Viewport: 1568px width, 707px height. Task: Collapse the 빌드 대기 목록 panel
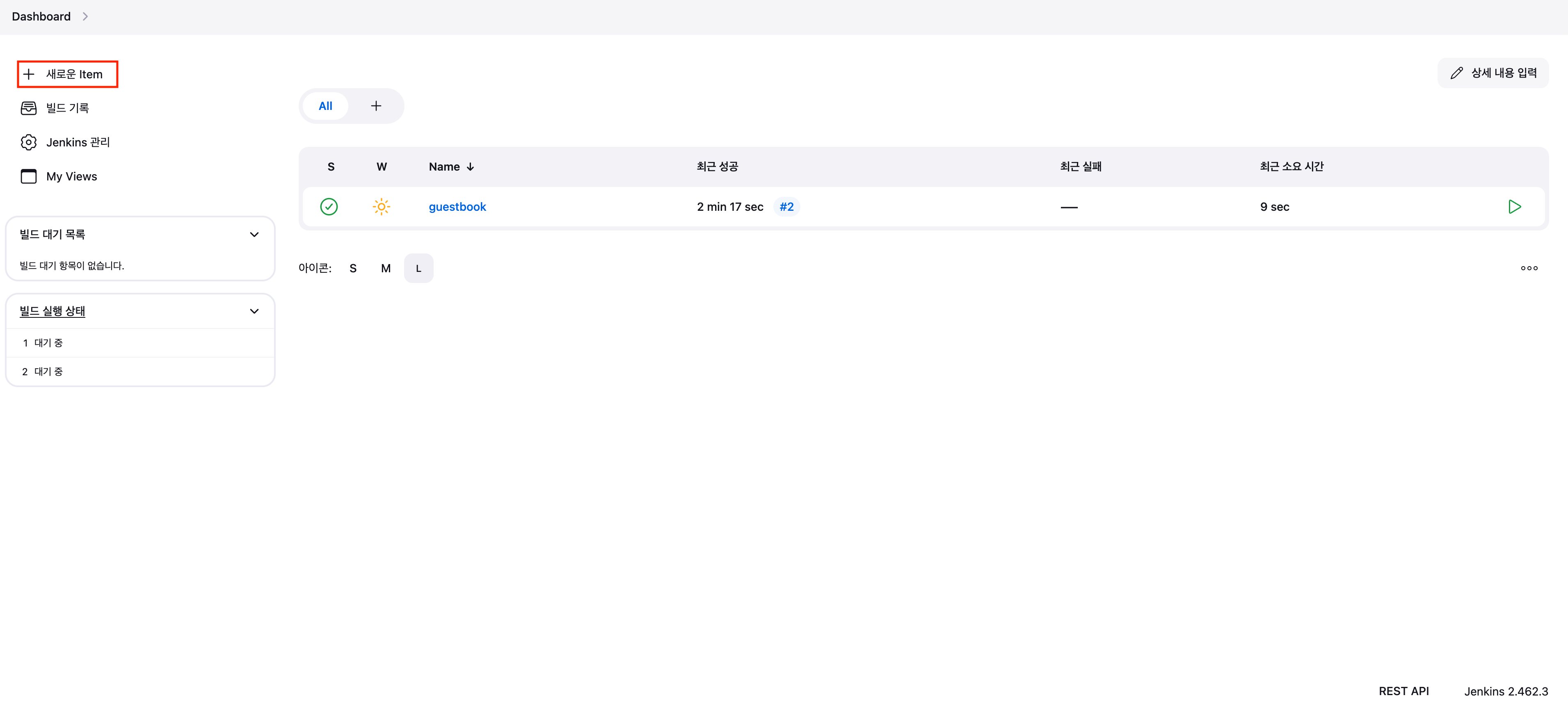pos(254,235)
